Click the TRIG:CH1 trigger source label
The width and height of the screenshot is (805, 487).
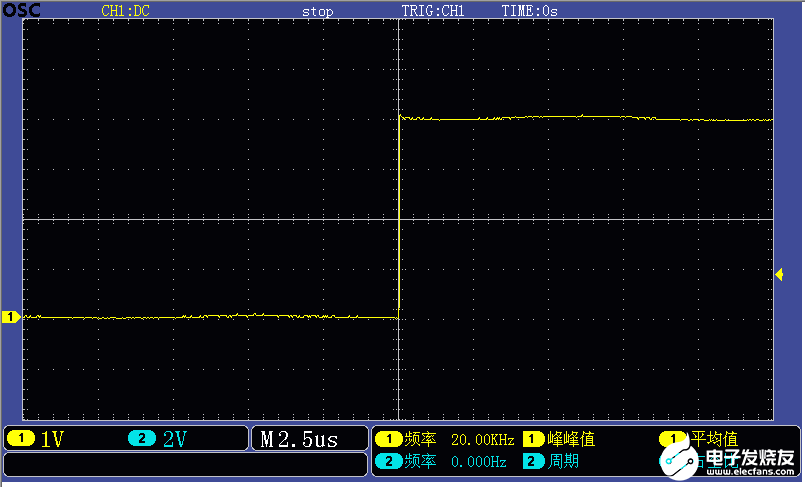(433, 11)
